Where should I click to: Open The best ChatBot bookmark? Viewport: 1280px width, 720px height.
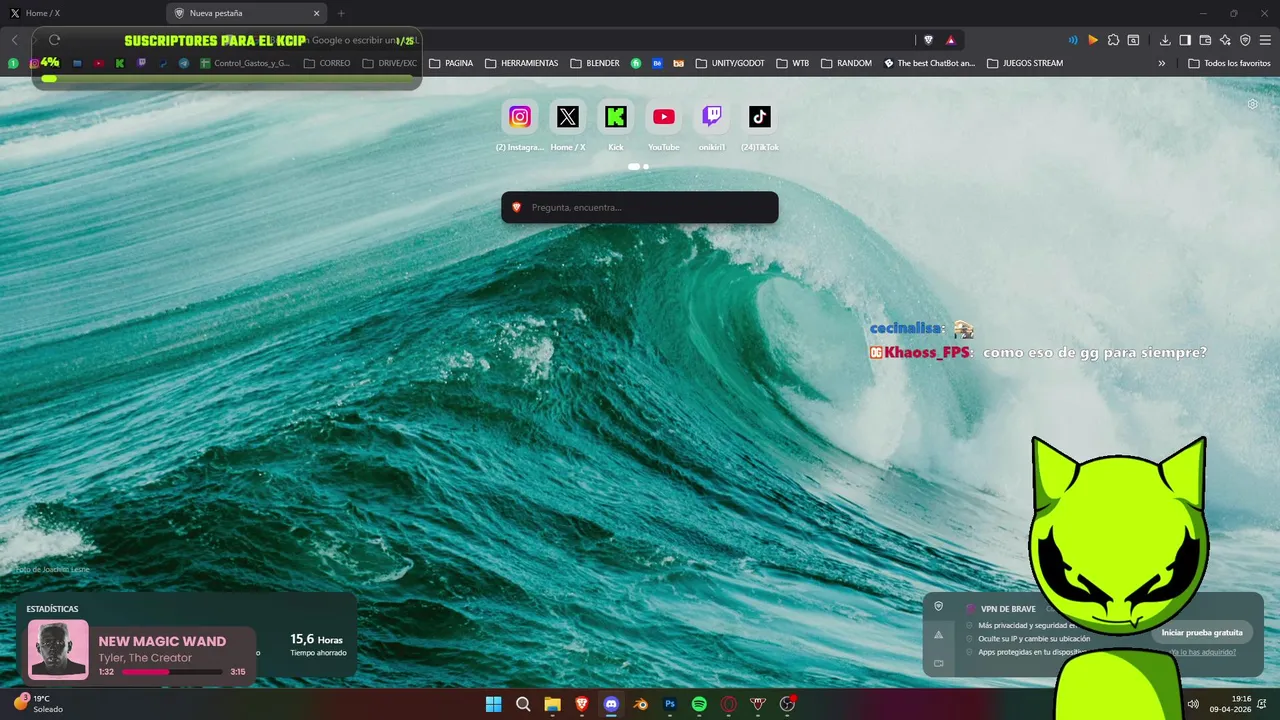[929, 63]
